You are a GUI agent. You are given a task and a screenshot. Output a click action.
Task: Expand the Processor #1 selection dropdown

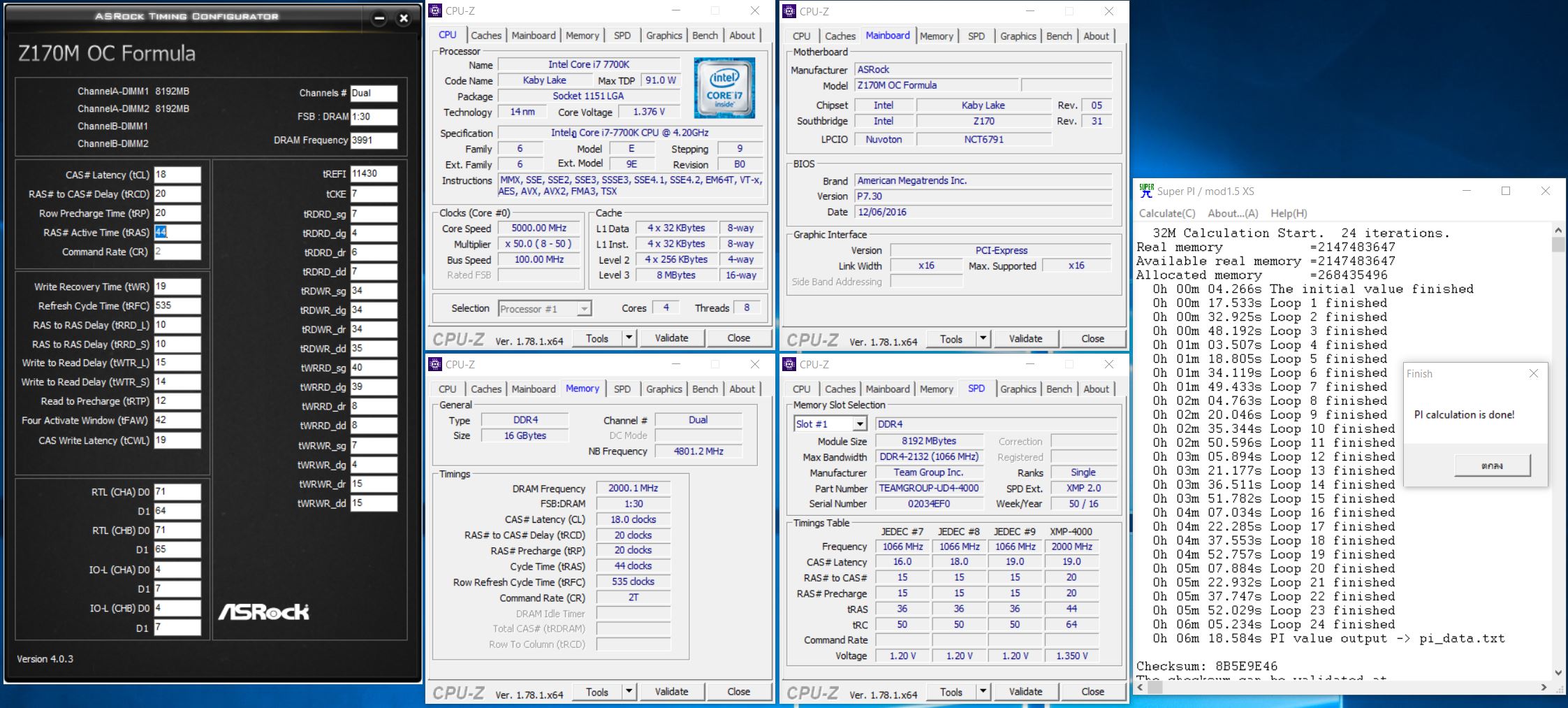[x=584, y=308]
